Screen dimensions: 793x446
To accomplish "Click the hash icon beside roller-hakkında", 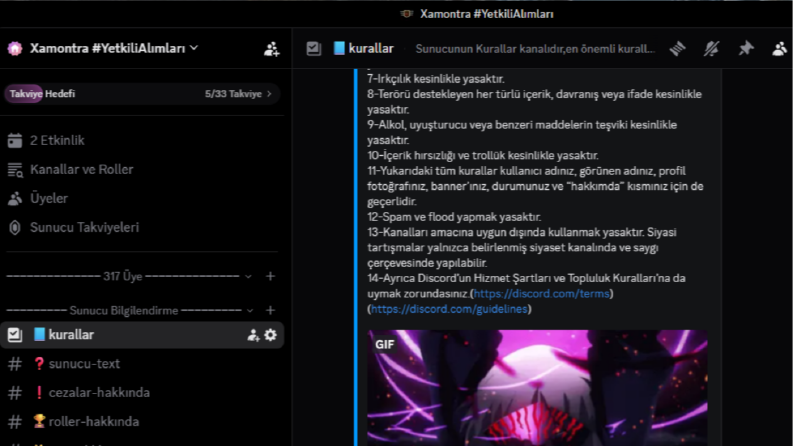I will click(x=15, y=422).
